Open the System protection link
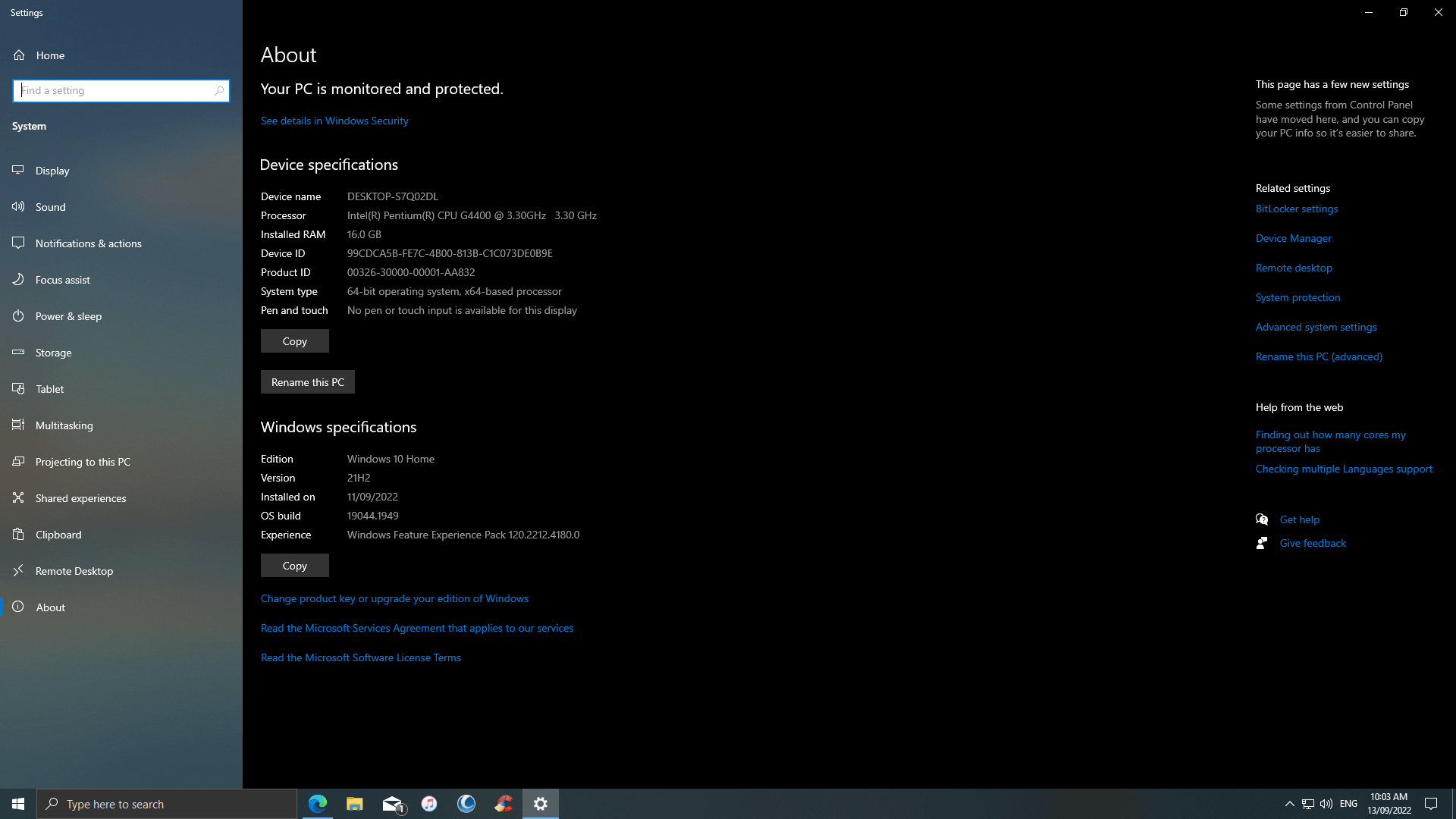Screen dimensions: 1456x819 coord(1298,297)
